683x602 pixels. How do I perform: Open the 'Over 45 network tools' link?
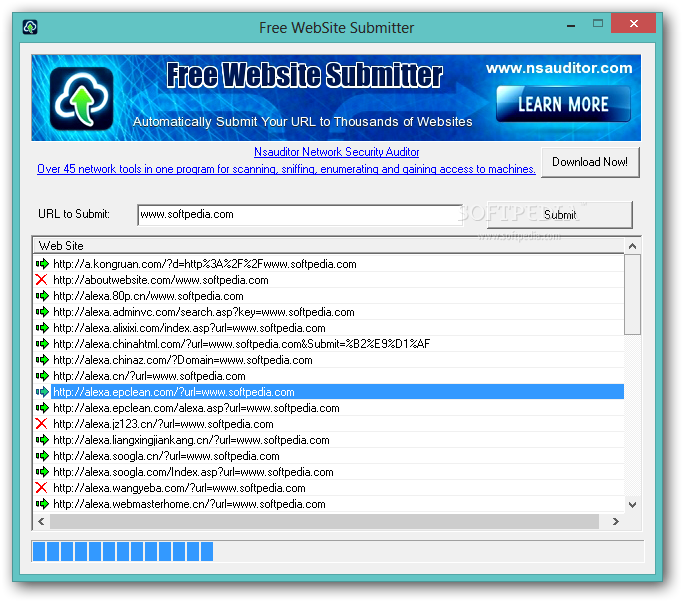coord(286,169)
